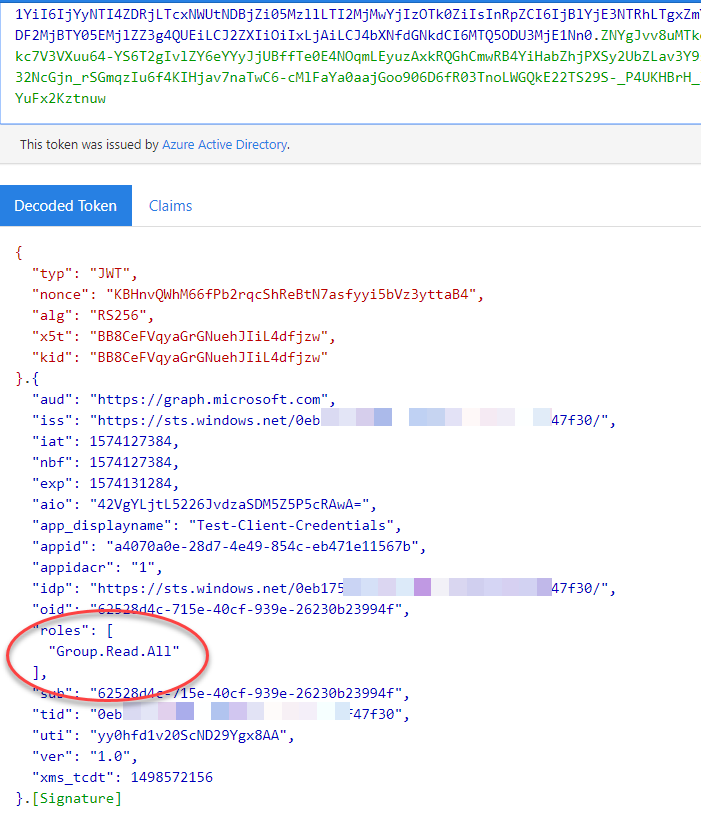Click the nbf value 1574127384
701x817 pixels.
(131, 462)
